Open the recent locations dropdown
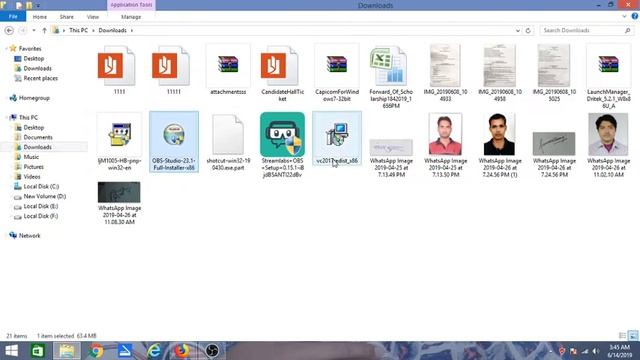Screen dimensions: 640x360 [x=34, y=30]
